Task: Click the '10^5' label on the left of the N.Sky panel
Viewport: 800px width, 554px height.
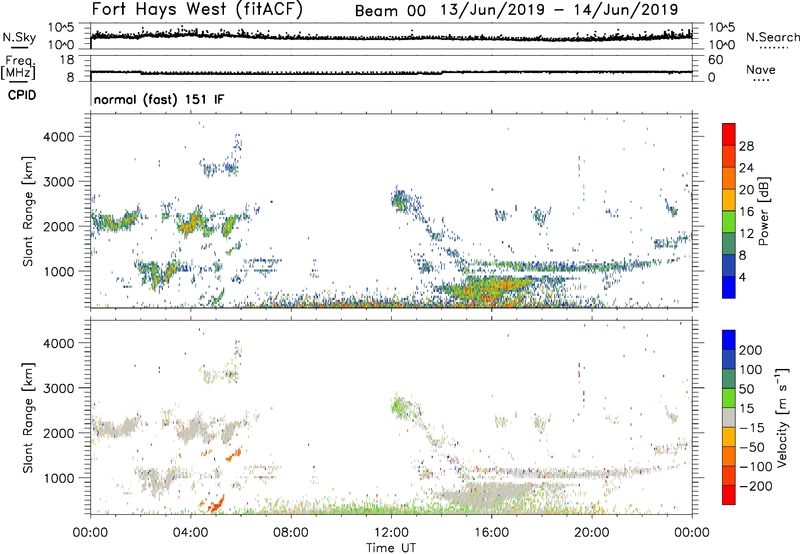Action: 61,28
